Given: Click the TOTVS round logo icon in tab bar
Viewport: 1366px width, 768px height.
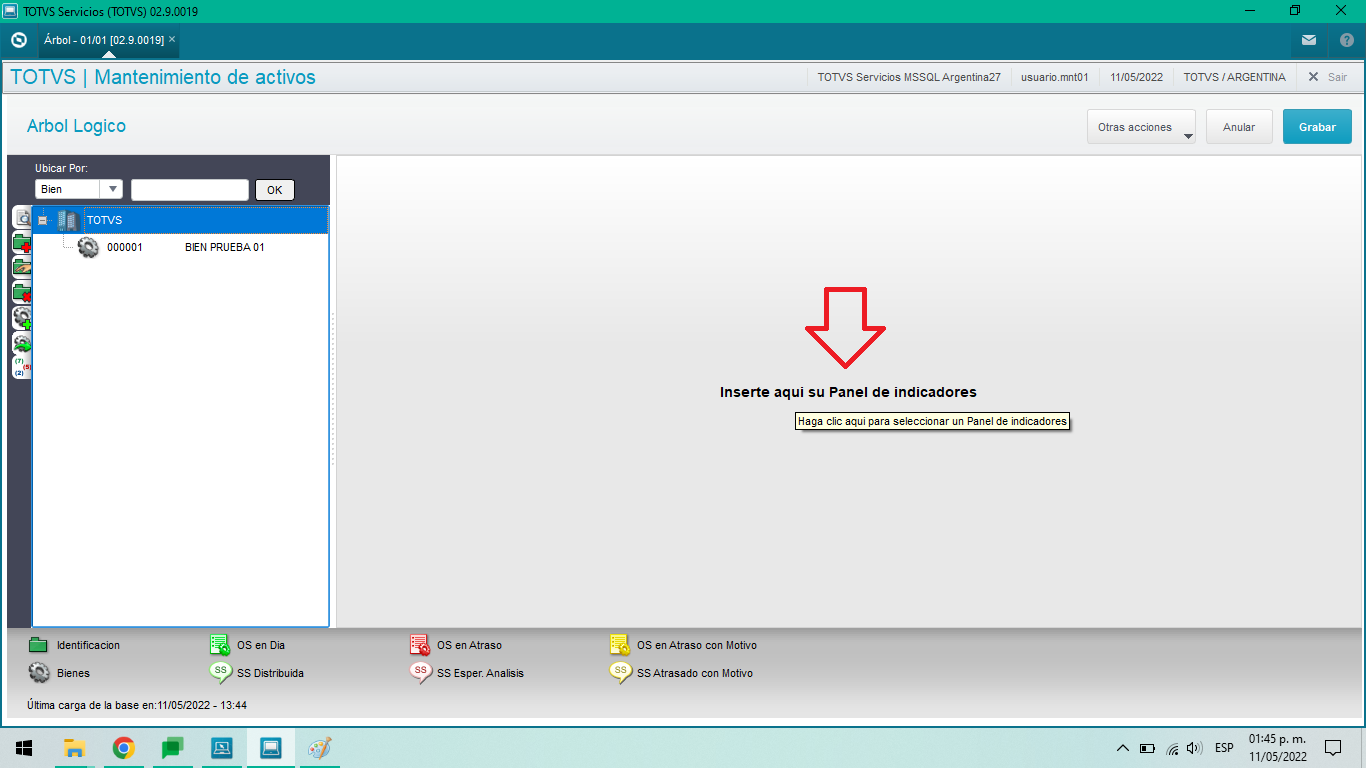Looking at the screenshot, I should click(18, 40).
